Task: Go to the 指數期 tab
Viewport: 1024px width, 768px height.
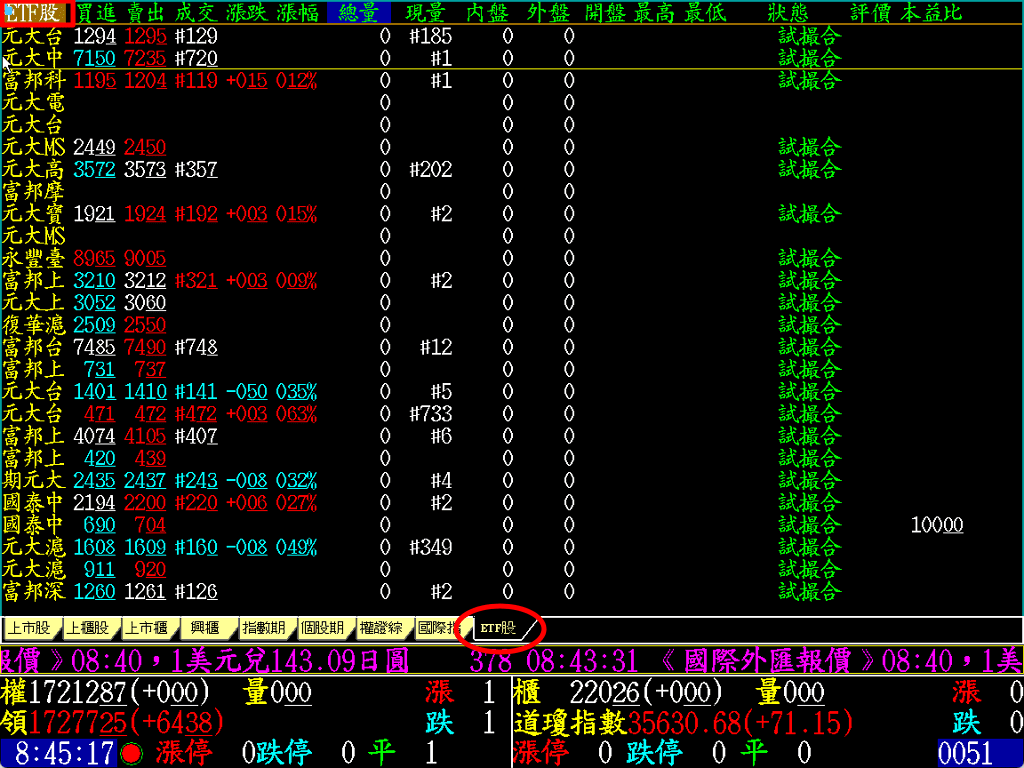Action: (264, 628)
